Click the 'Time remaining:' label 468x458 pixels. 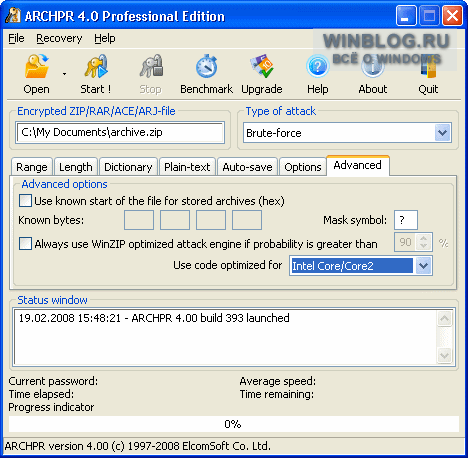(277, 394)
